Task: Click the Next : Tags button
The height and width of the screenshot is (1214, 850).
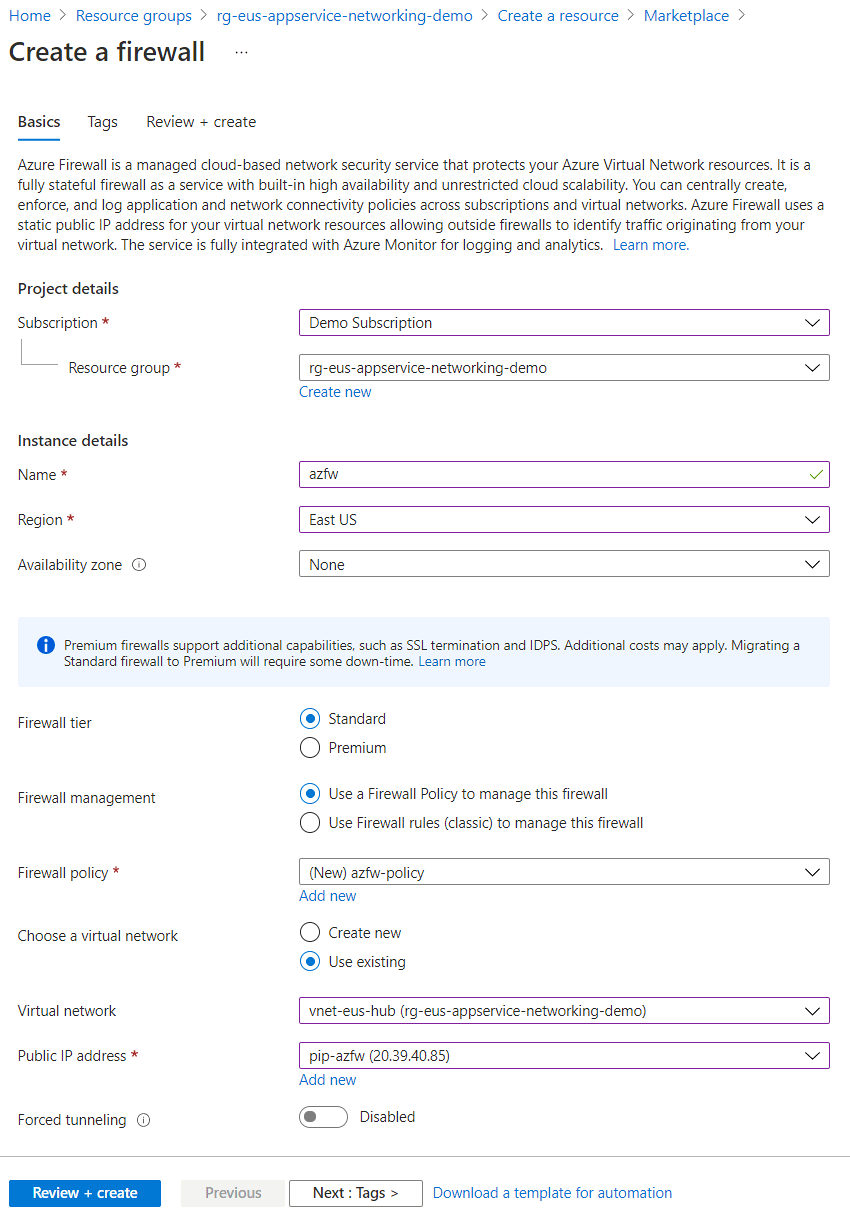Action: (355, 1193)
